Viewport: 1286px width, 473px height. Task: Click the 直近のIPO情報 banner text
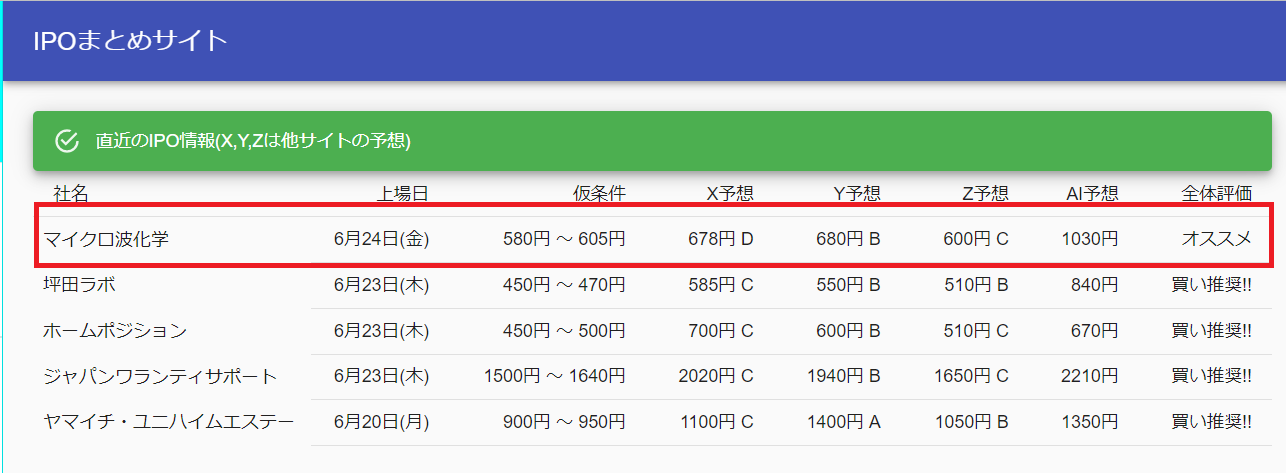[253, 141]
